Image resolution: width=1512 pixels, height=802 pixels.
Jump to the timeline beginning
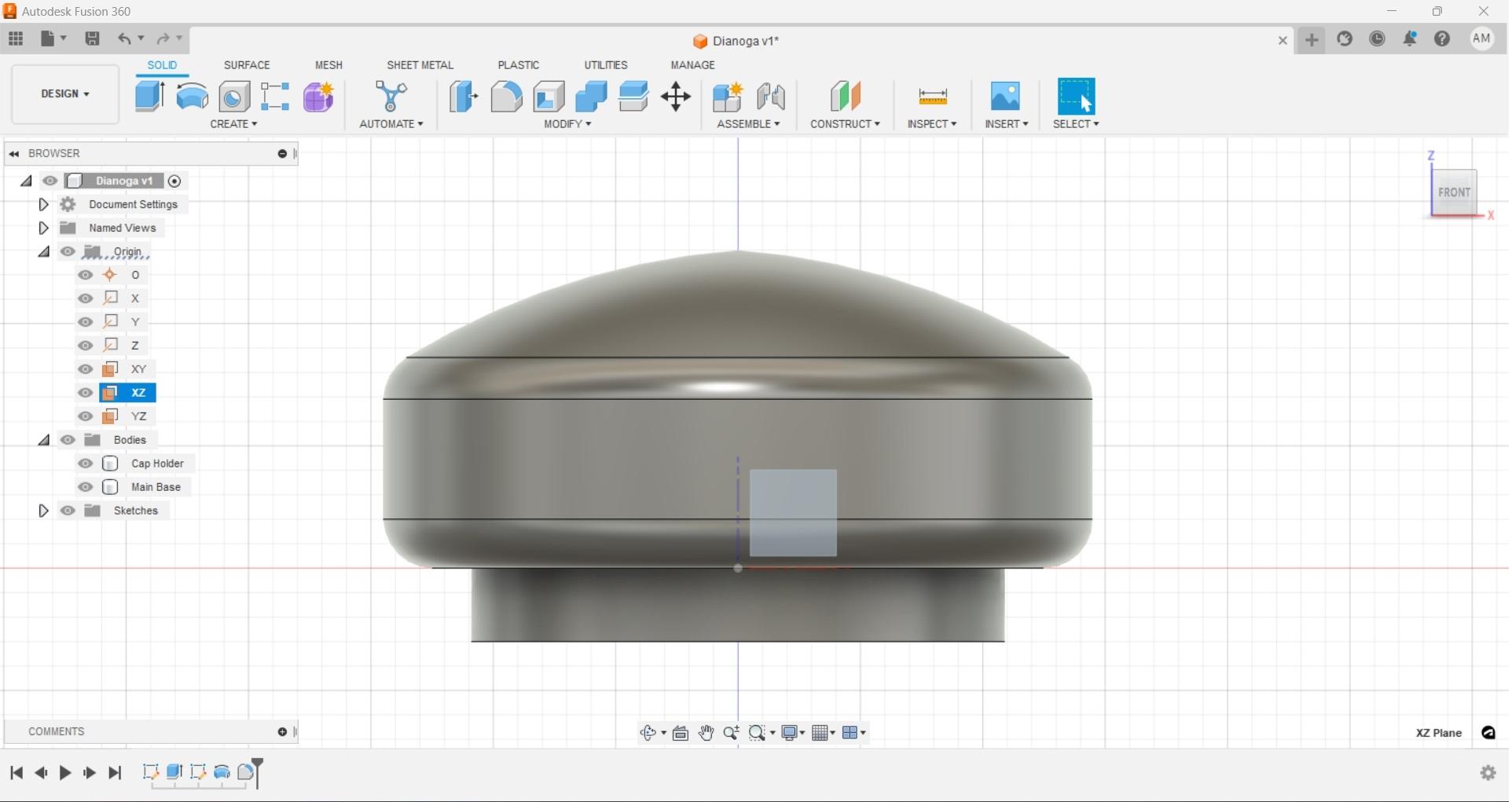coord(17,773)
